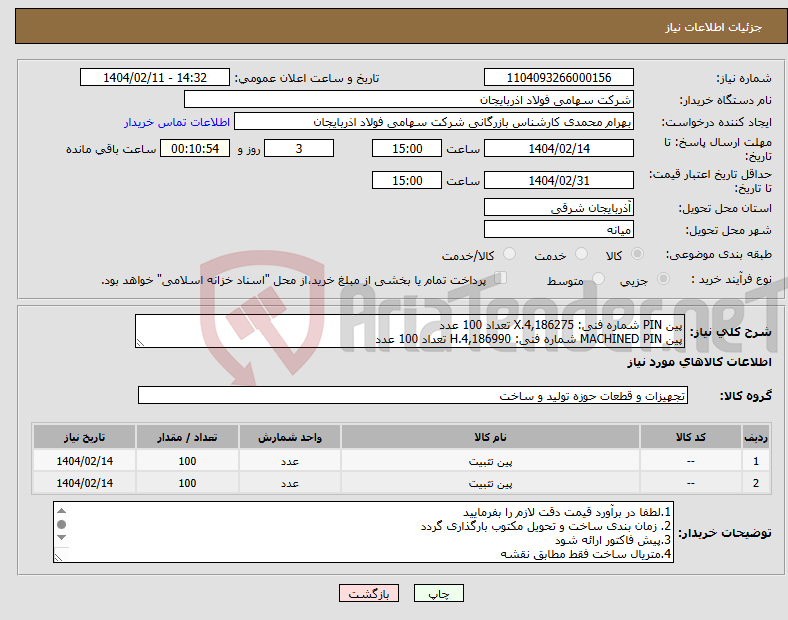Image resolution: width=788 pixels, height=620 pixels.
Task: Click the بازگشت back button
Action: pos(369,593)
